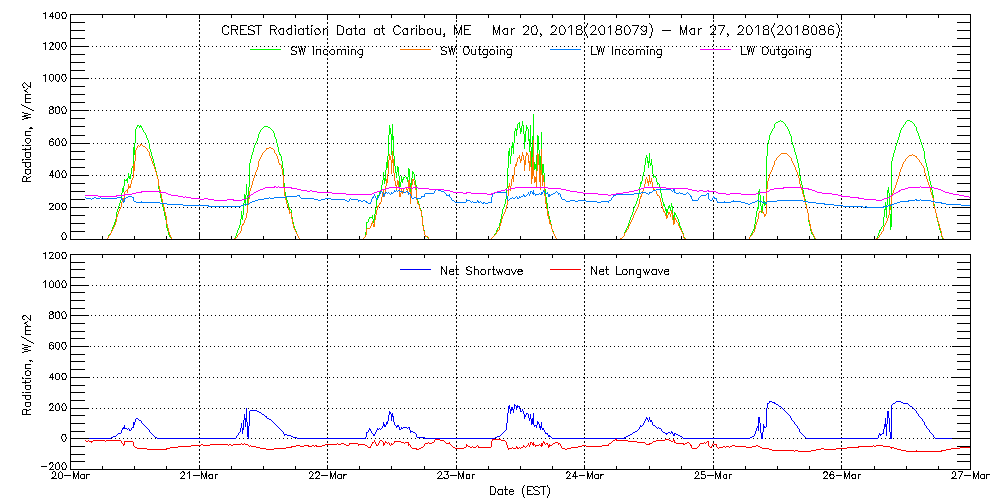Image resolution: width=1000 pixels, height=500 pixels.
Task: Click the SW Outgoing legend label
Action: point(476,52)
